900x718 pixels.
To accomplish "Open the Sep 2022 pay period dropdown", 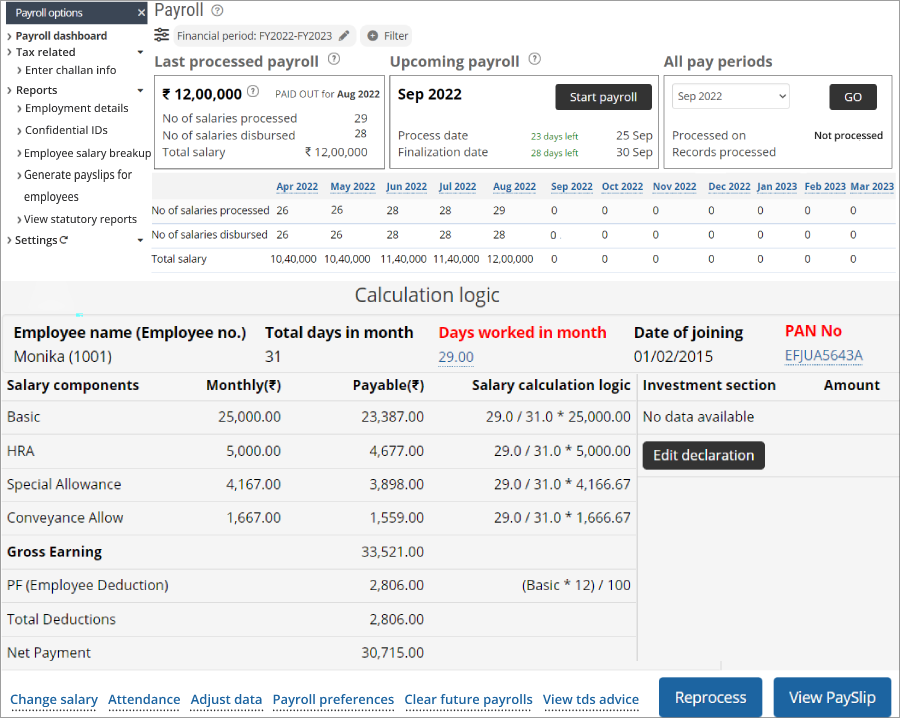I will pos(731,96).
